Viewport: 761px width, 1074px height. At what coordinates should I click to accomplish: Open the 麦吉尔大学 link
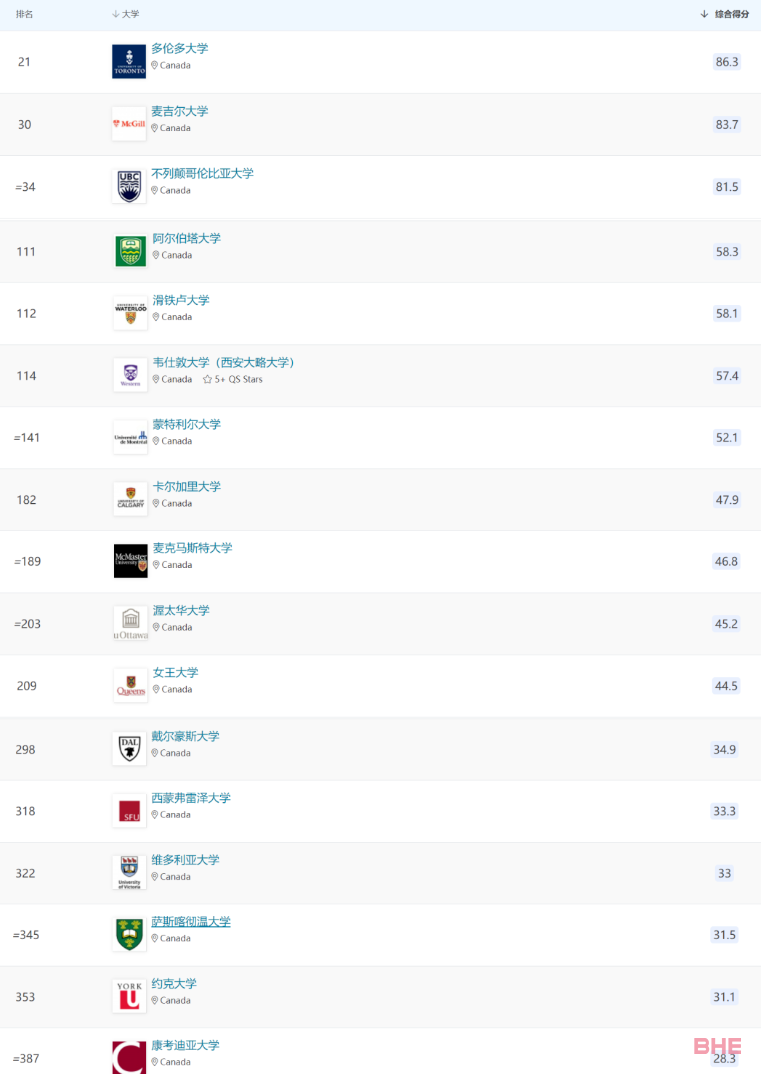click(x=179, y=111)
